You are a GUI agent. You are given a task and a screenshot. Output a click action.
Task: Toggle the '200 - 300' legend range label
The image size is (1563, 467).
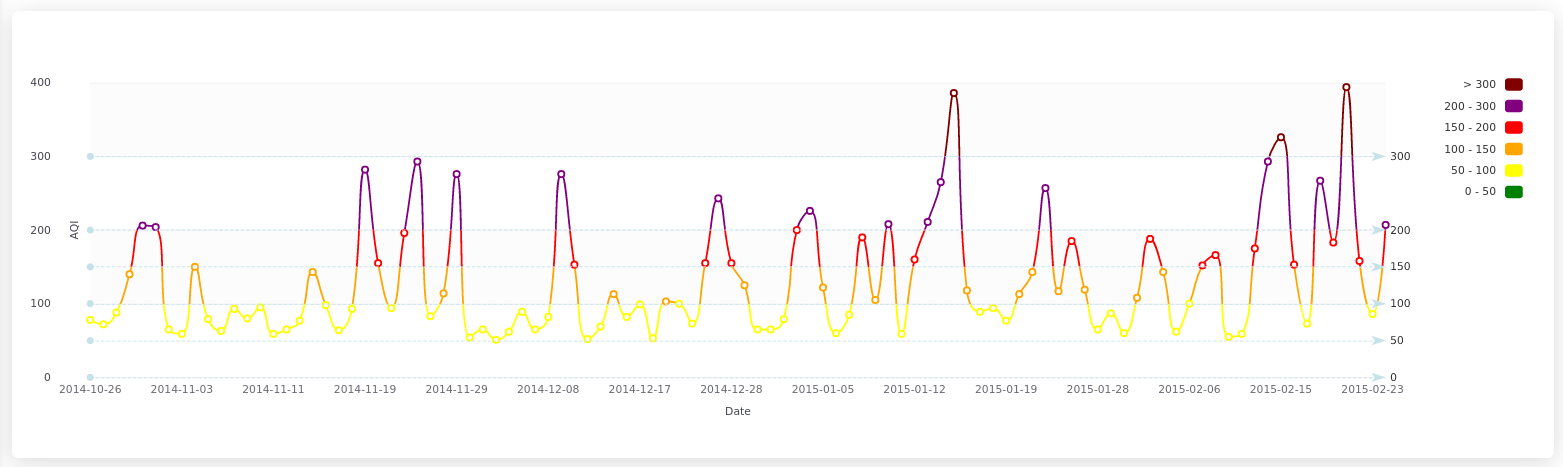pyautogui.click(x=1469, y=106)
